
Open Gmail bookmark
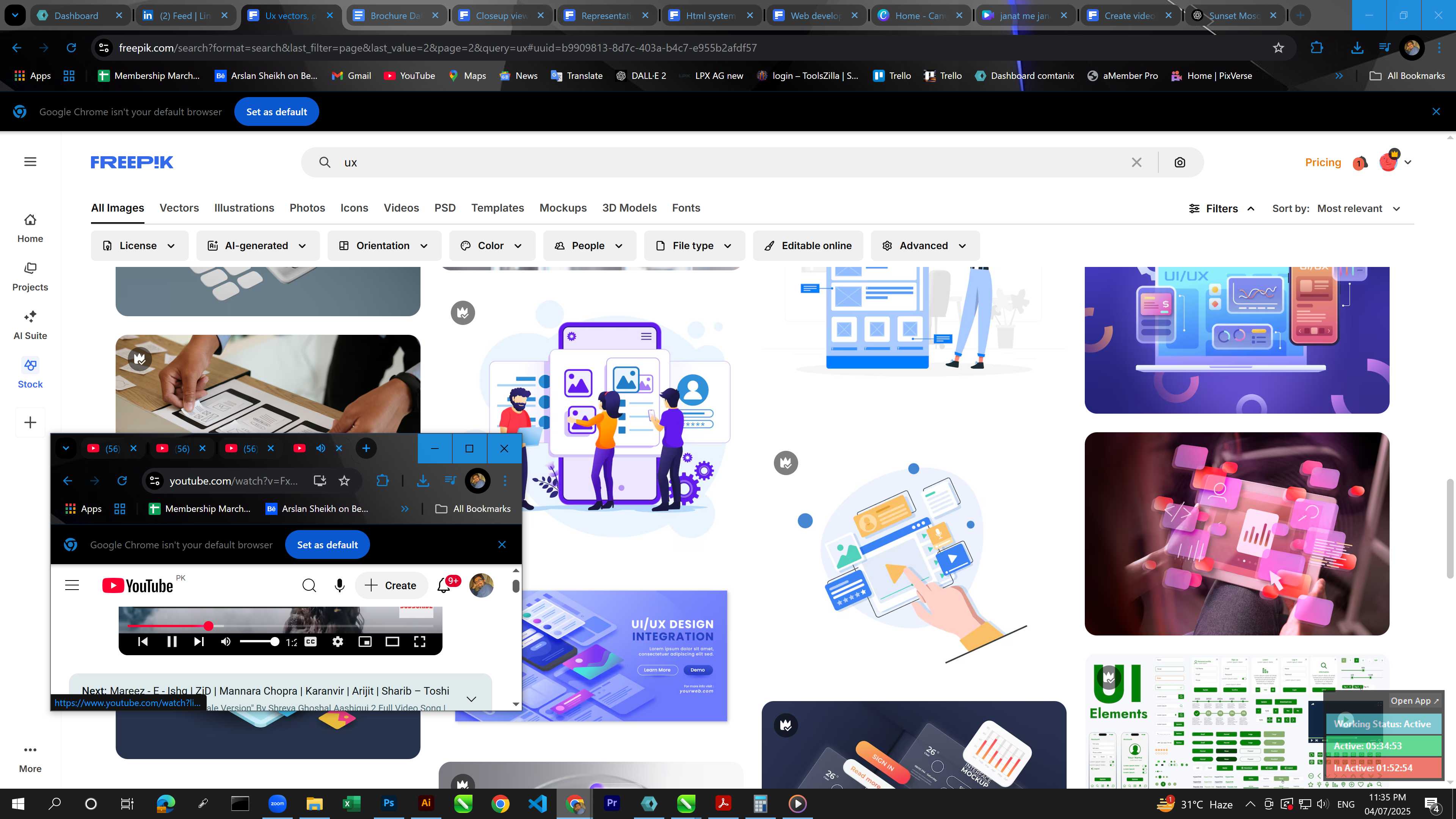[x=351, y=76]
